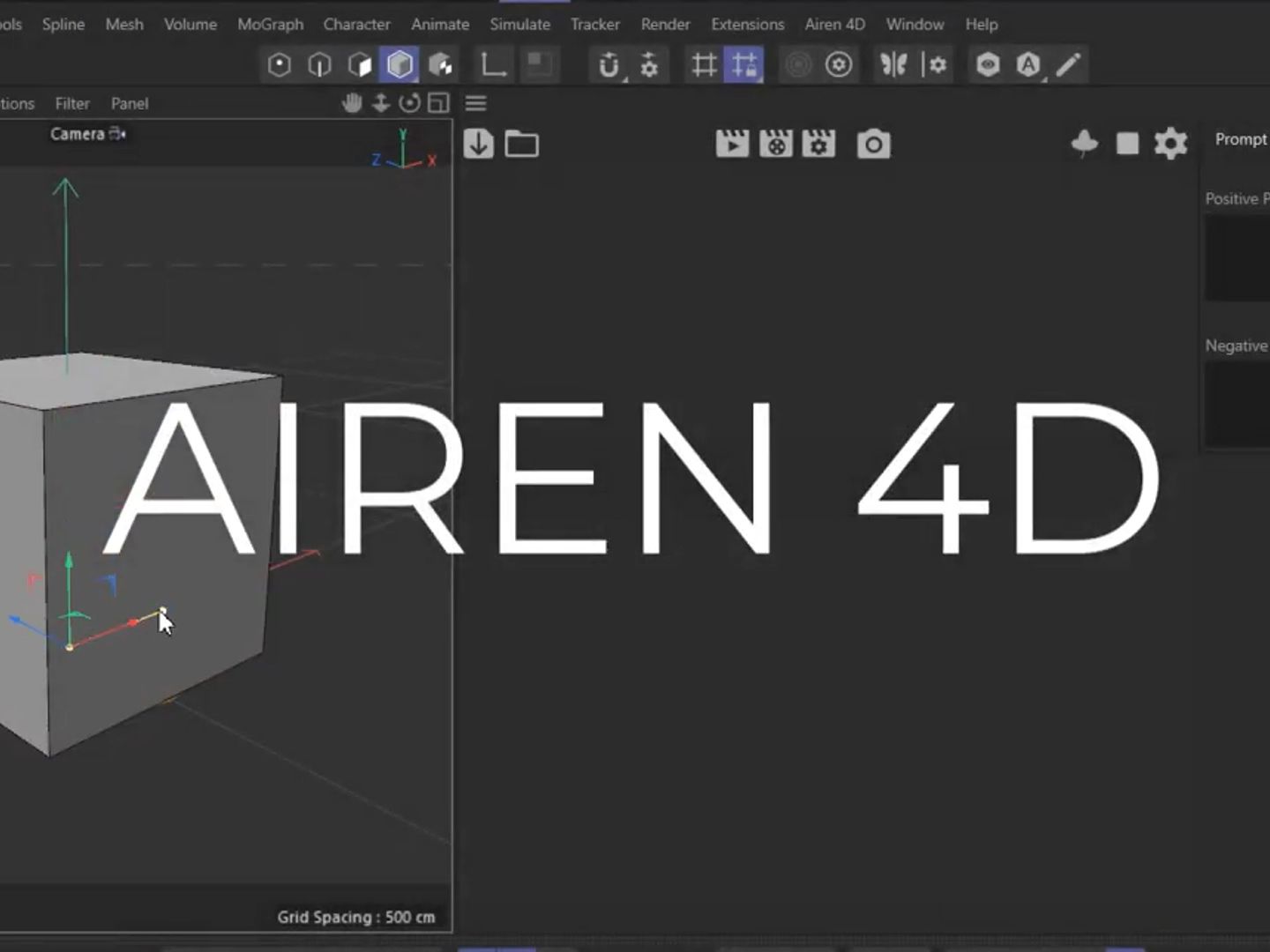Screen dimensions: 1270x952
Task: Open the Airen 4D menu
Action: tap(835, 25)
